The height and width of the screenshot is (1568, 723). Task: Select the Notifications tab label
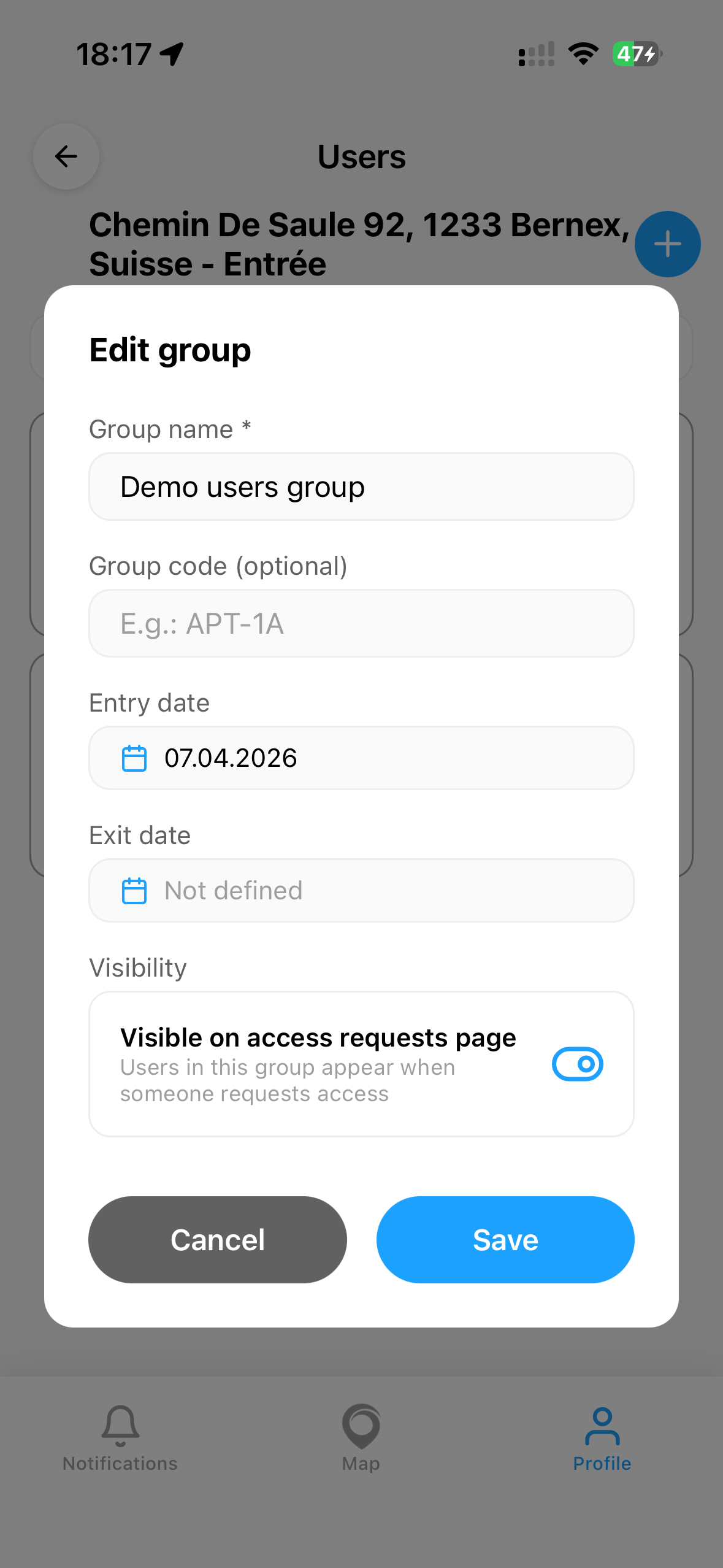tap(120, 1464)
